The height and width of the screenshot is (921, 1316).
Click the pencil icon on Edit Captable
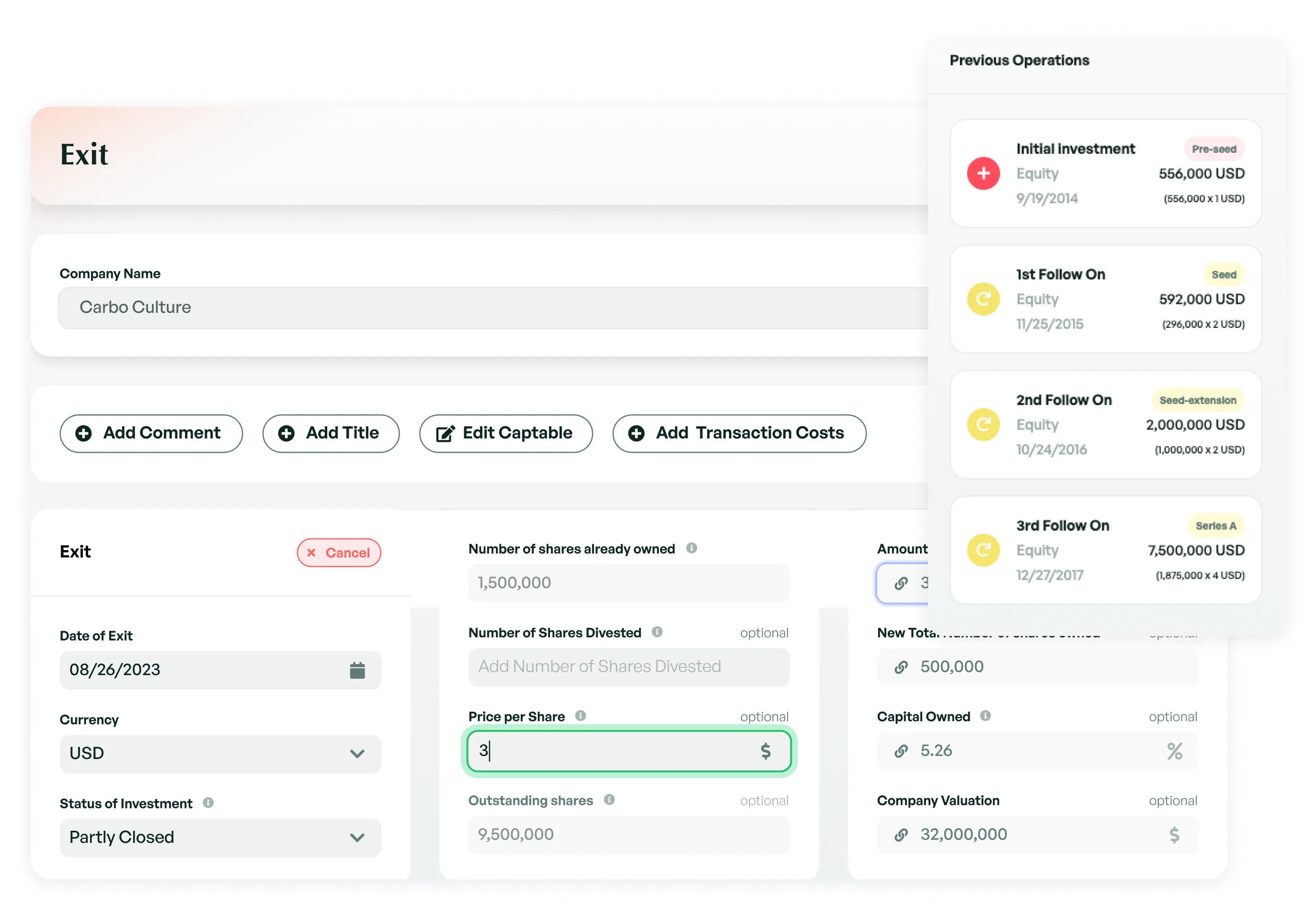pyautogui.click(x=445, y=433)
